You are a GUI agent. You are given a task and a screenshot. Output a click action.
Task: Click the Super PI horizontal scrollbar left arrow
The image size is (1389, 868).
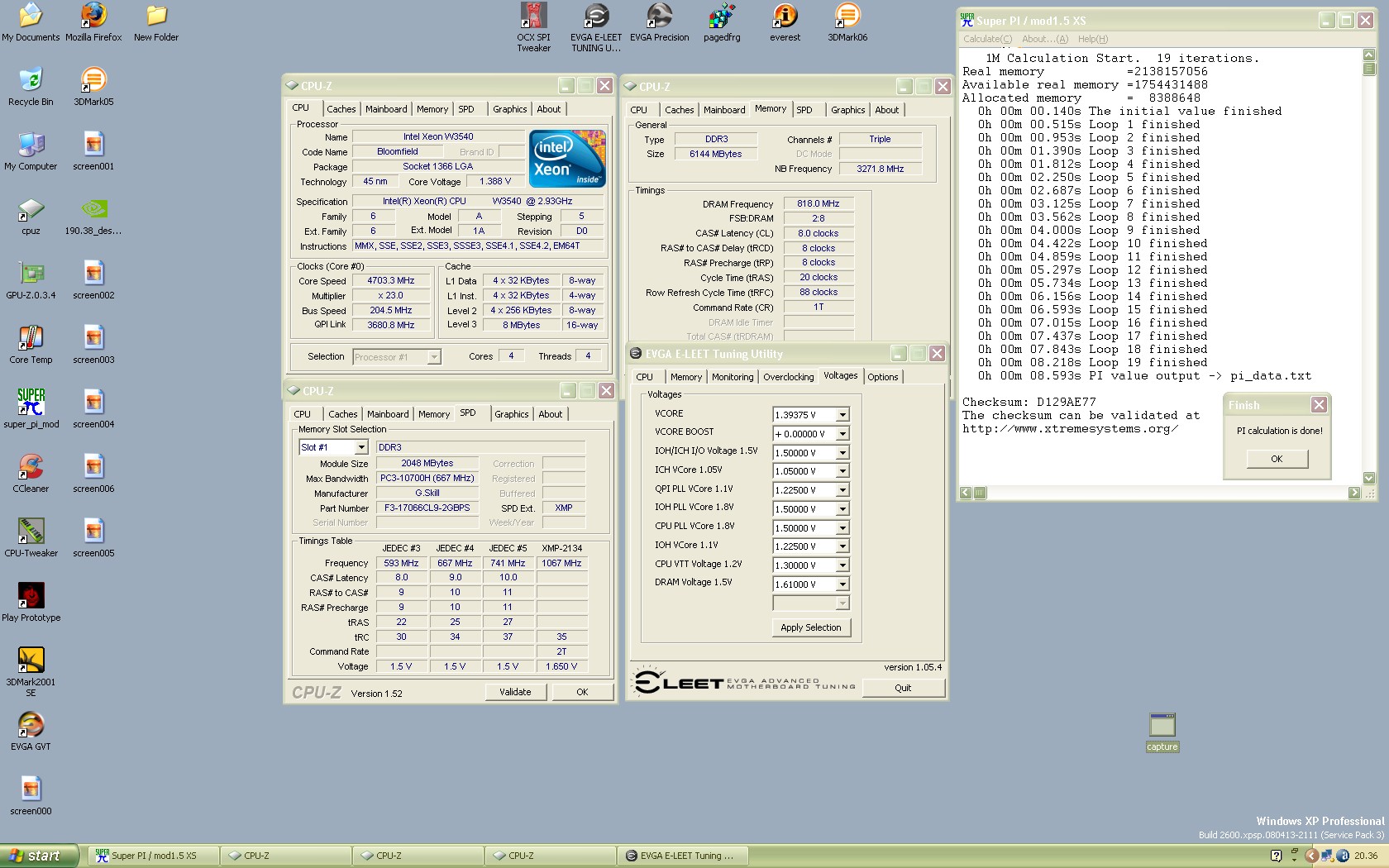966,493
